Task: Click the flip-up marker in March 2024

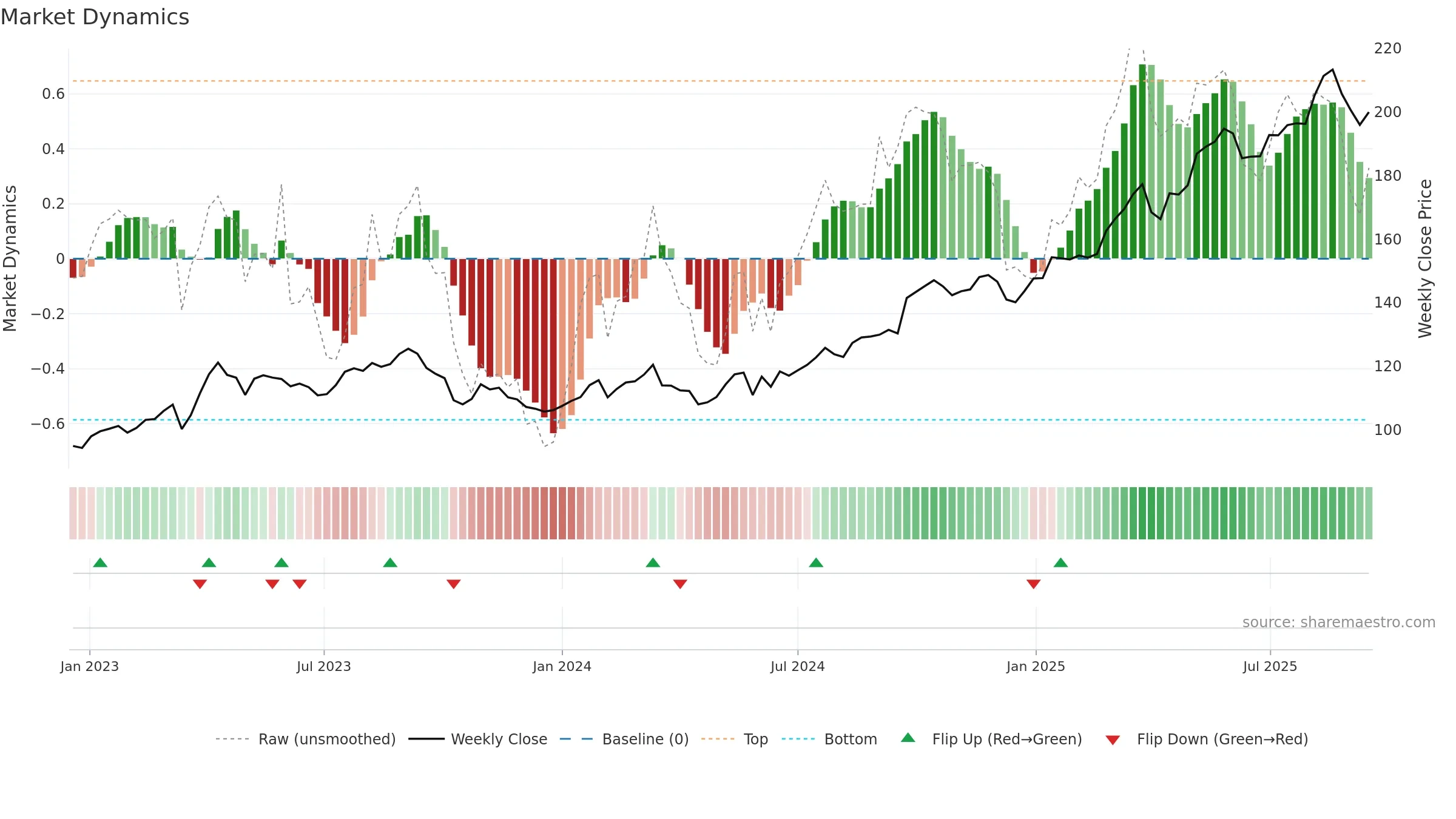Action: click(x=653, y=562)
